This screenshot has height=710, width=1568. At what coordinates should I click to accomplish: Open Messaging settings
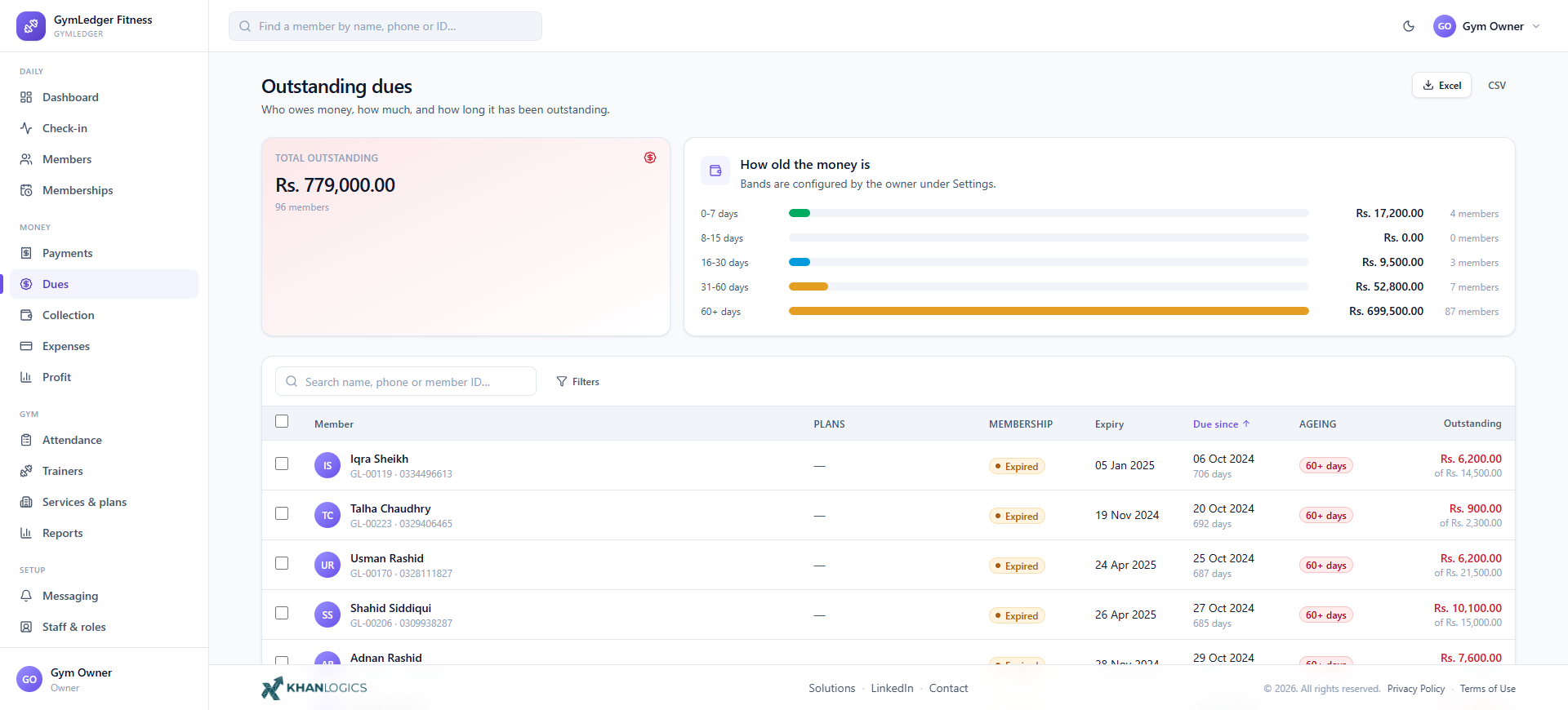coord(105,596)
